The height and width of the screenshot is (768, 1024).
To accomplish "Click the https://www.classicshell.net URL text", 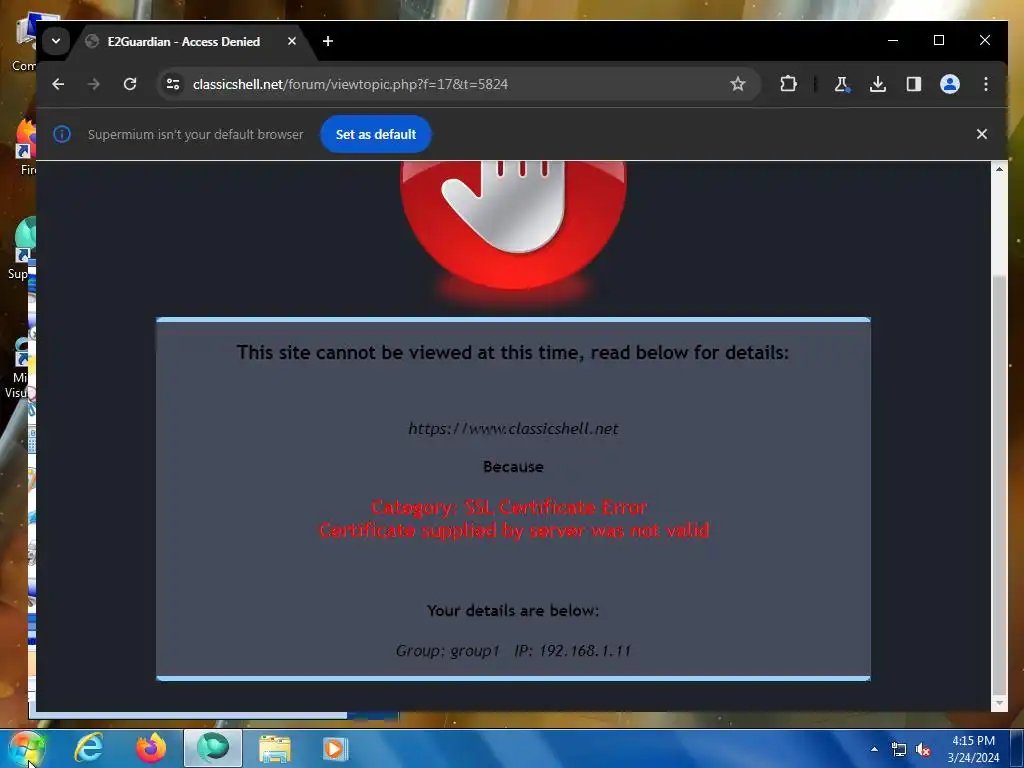I will (513, 429).
